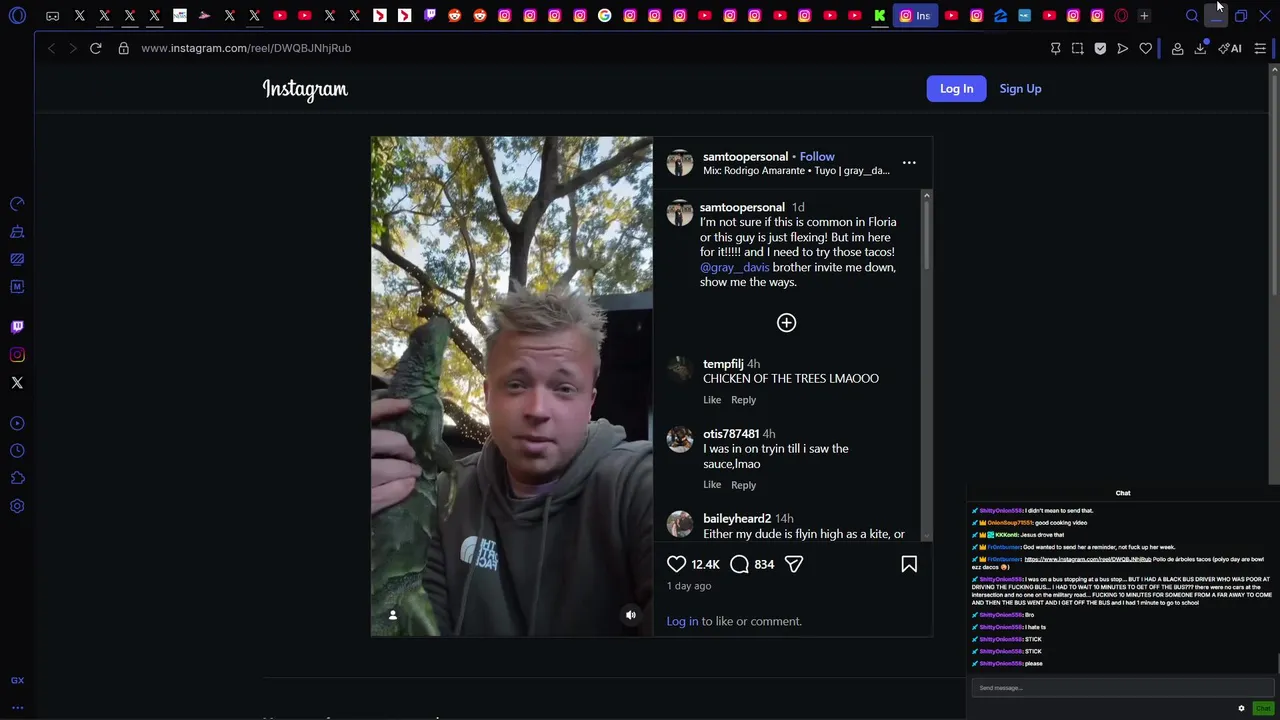Click the green Chat send button

point(1263,708)
